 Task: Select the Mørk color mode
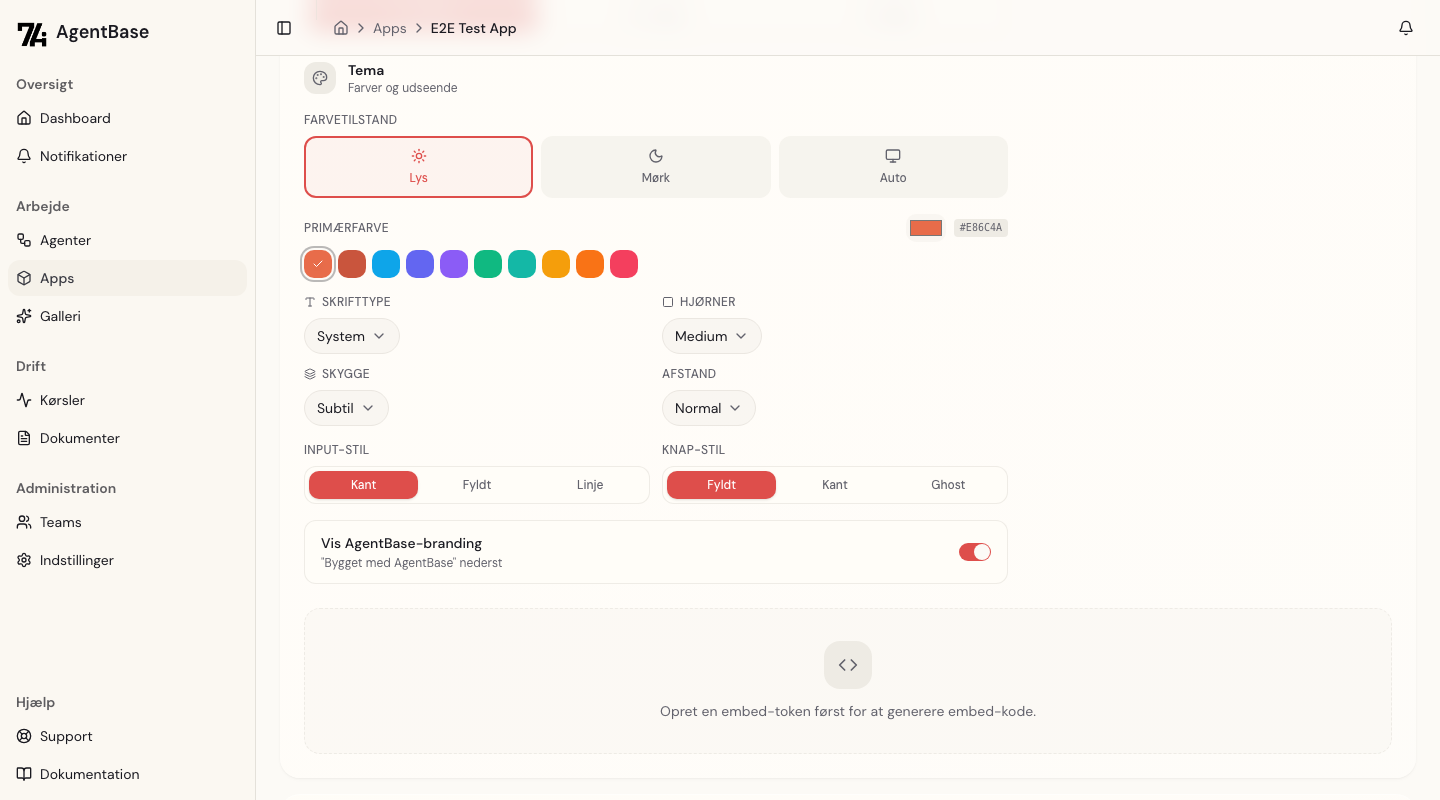[x=656, y=167]
